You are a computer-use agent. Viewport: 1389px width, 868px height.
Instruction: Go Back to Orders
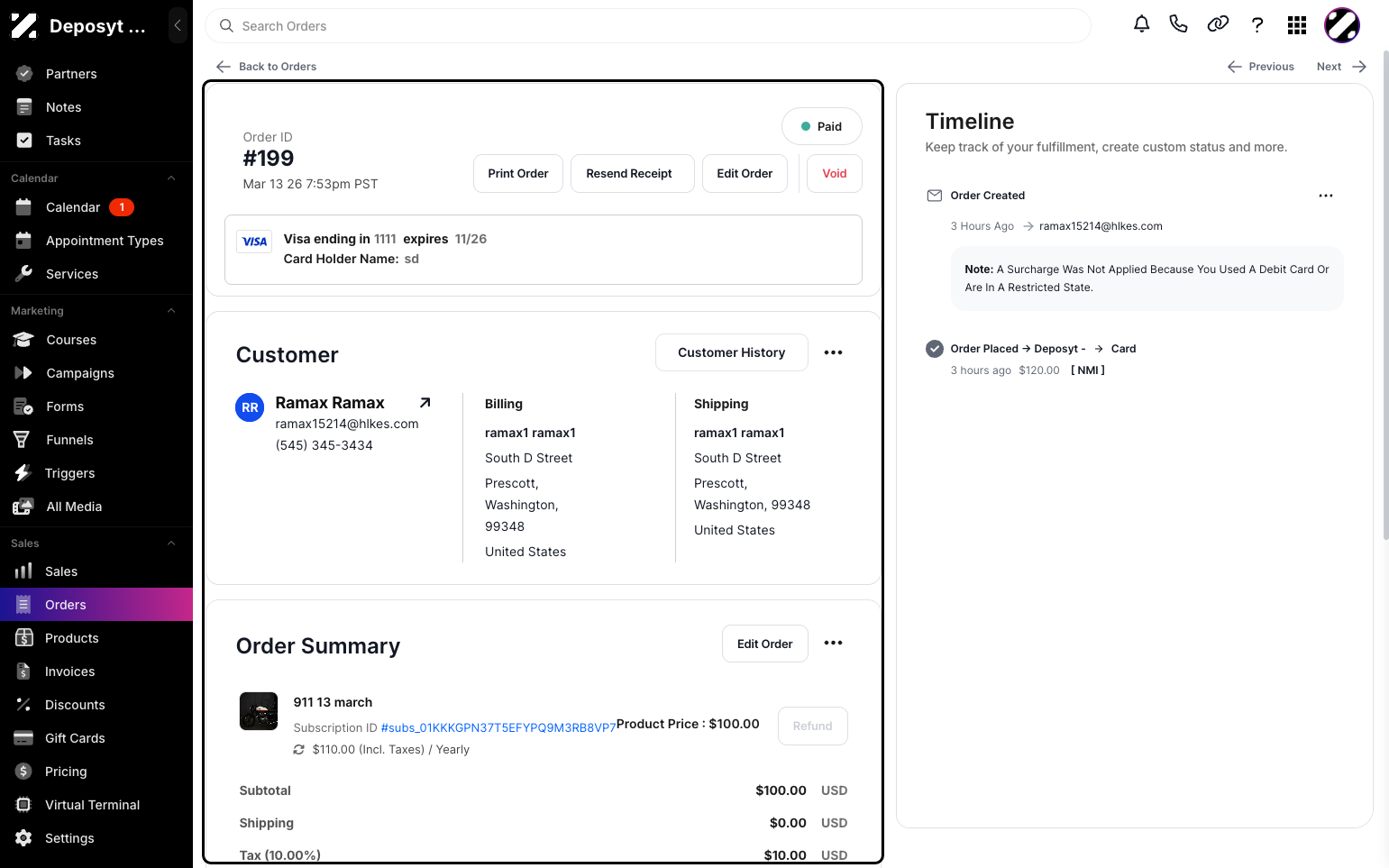pos(267,67)
